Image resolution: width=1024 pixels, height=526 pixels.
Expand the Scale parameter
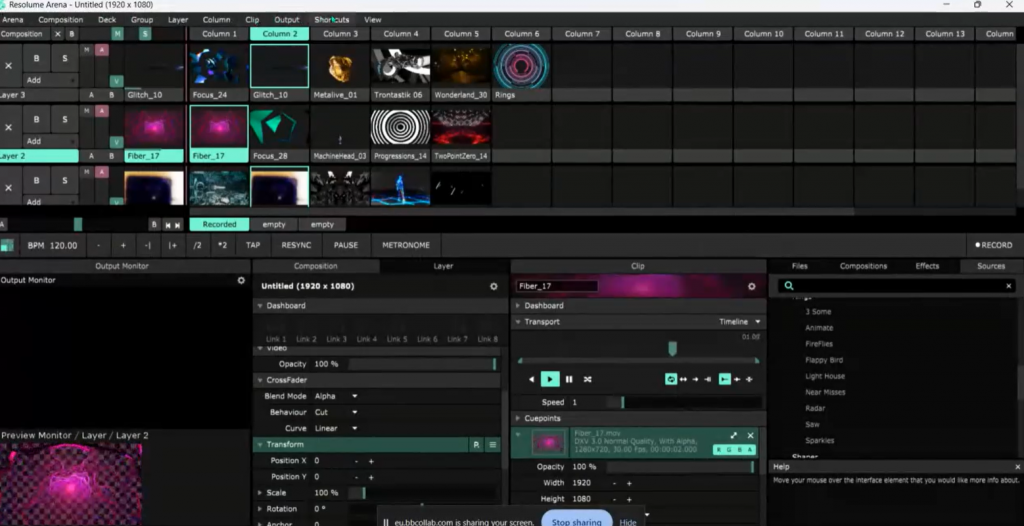click(260, 493)
